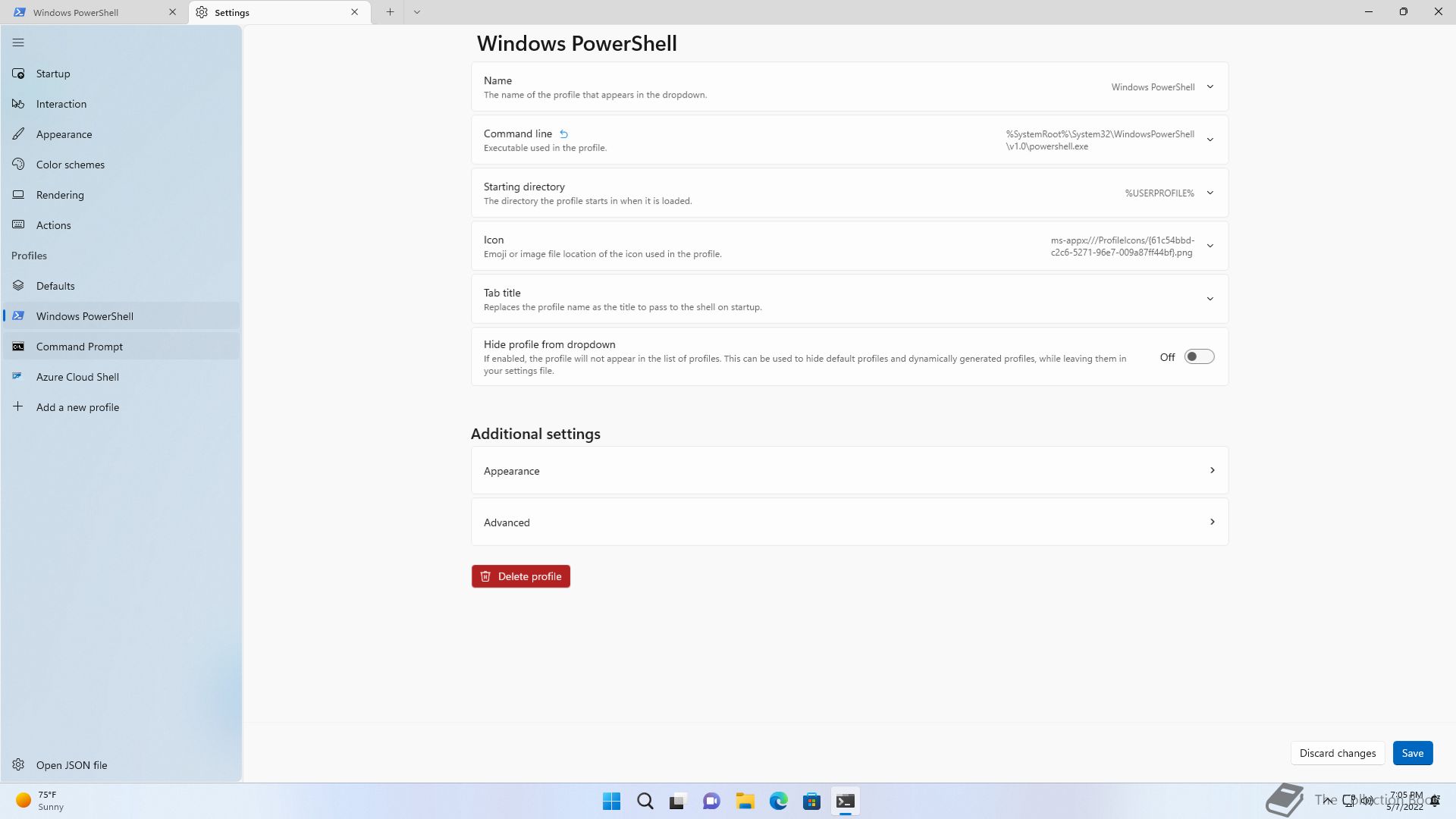Click the Command Prompt profile icon
This screenshot has width=1456, height=819.
pyautogui.click(x=18, y=347)
